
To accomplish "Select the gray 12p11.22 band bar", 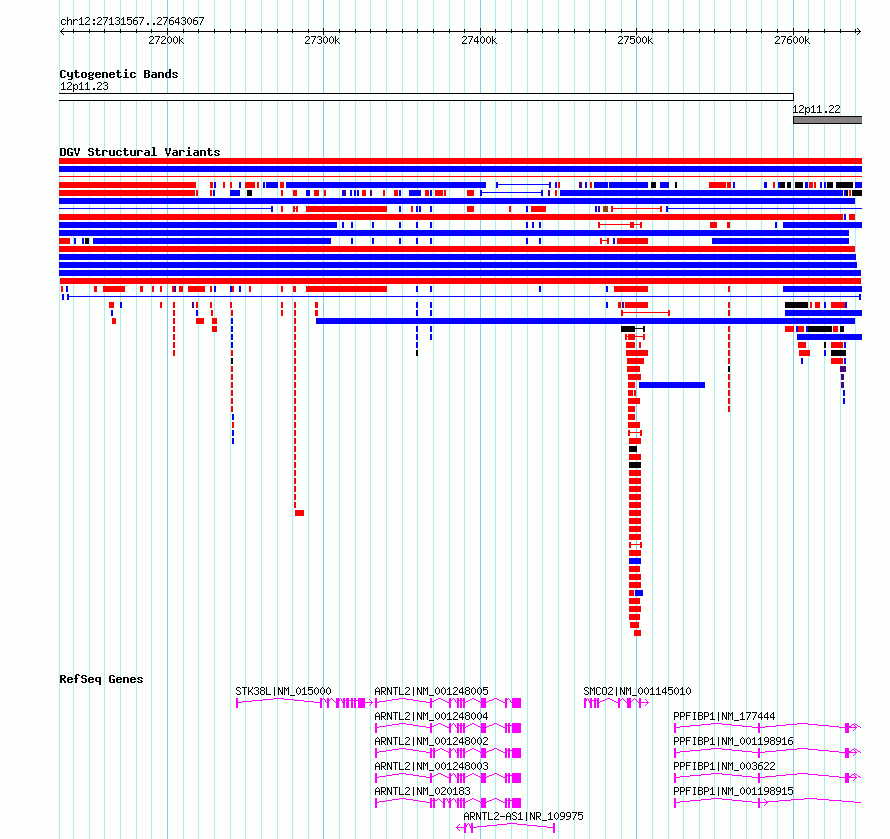I will coord(828,120).
